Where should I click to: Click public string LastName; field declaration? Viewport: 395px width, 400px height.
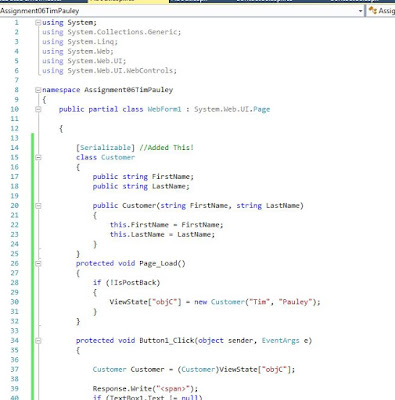click(141, 186)
